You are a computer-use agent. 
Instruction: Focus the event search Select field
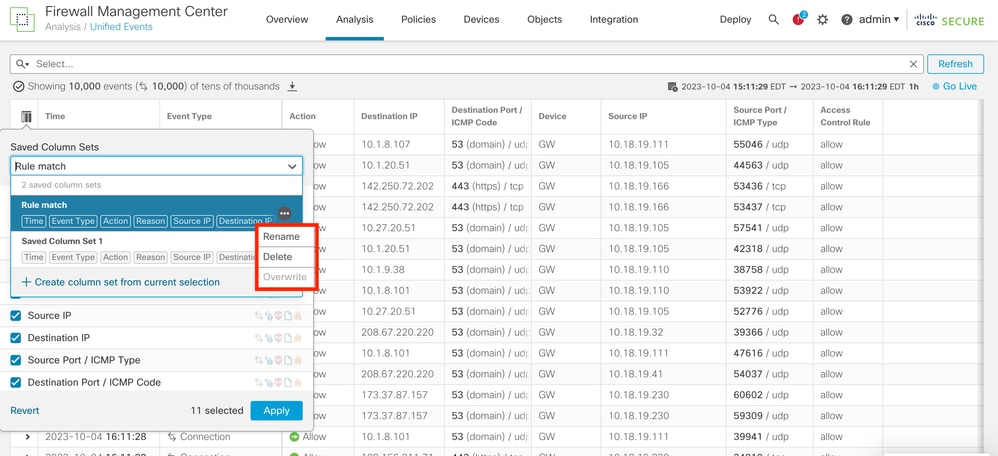[x=468, y=64]
